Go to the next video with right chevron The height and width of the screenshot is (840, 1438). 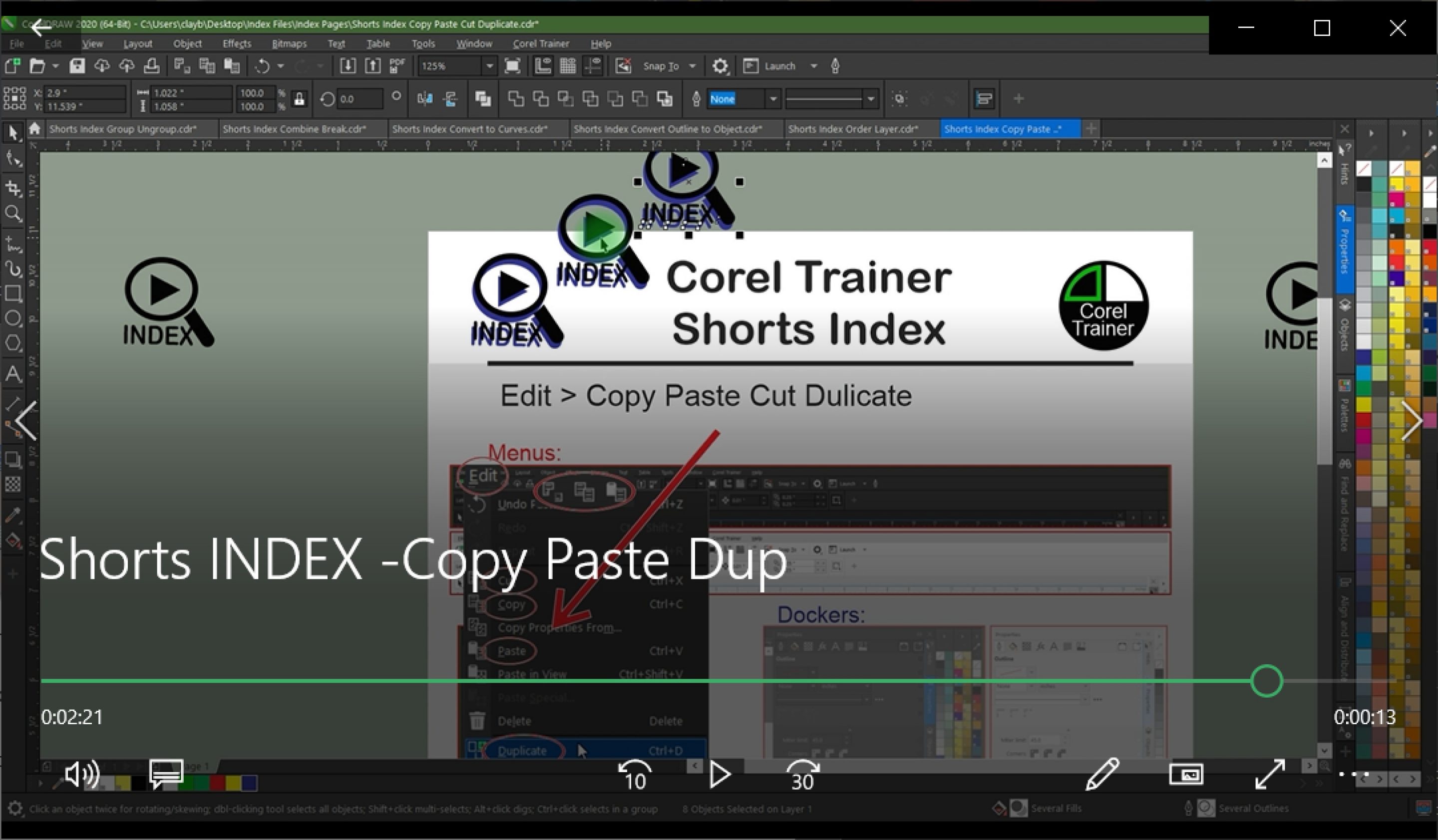click(x=1412, y=420)
